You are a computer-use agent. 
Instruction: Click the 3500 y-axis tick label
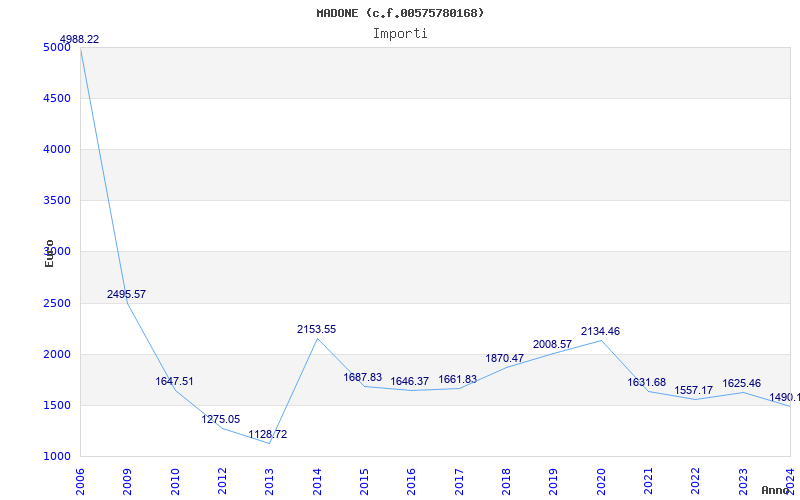click(x=57, y=201)
